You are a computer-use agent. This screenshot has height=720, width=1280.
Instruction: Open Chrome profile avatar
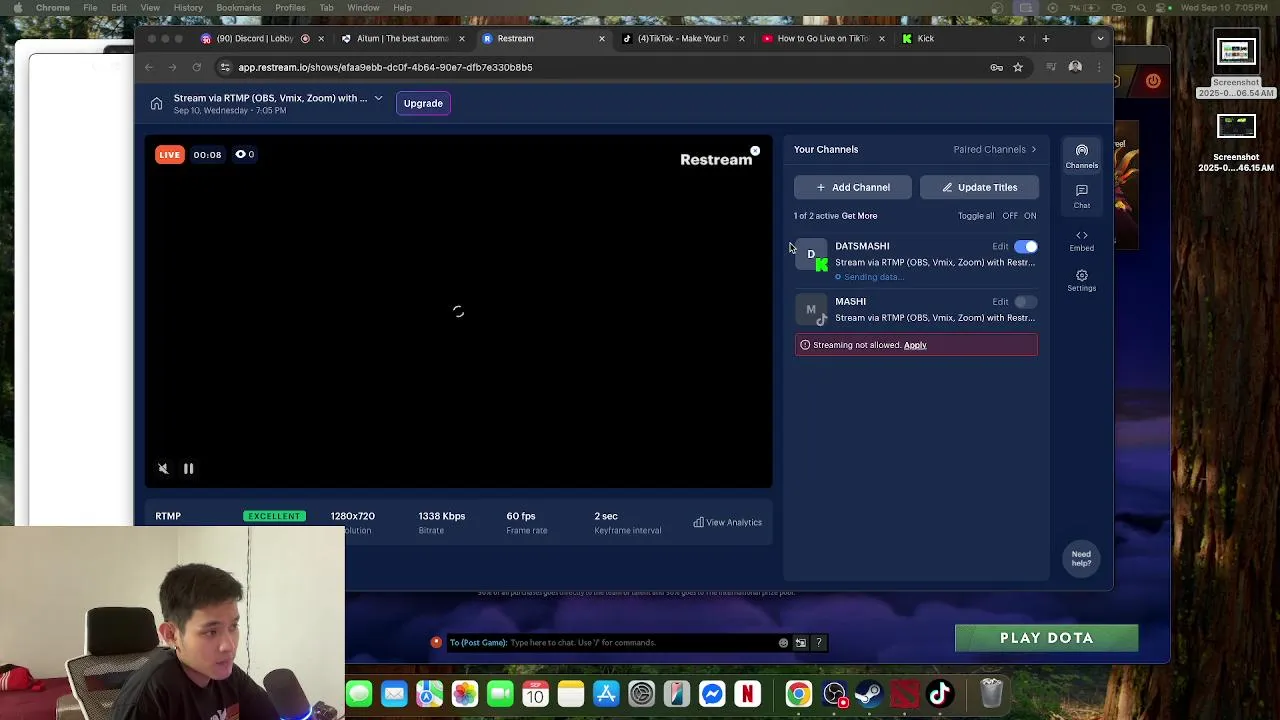[1075, 67]
